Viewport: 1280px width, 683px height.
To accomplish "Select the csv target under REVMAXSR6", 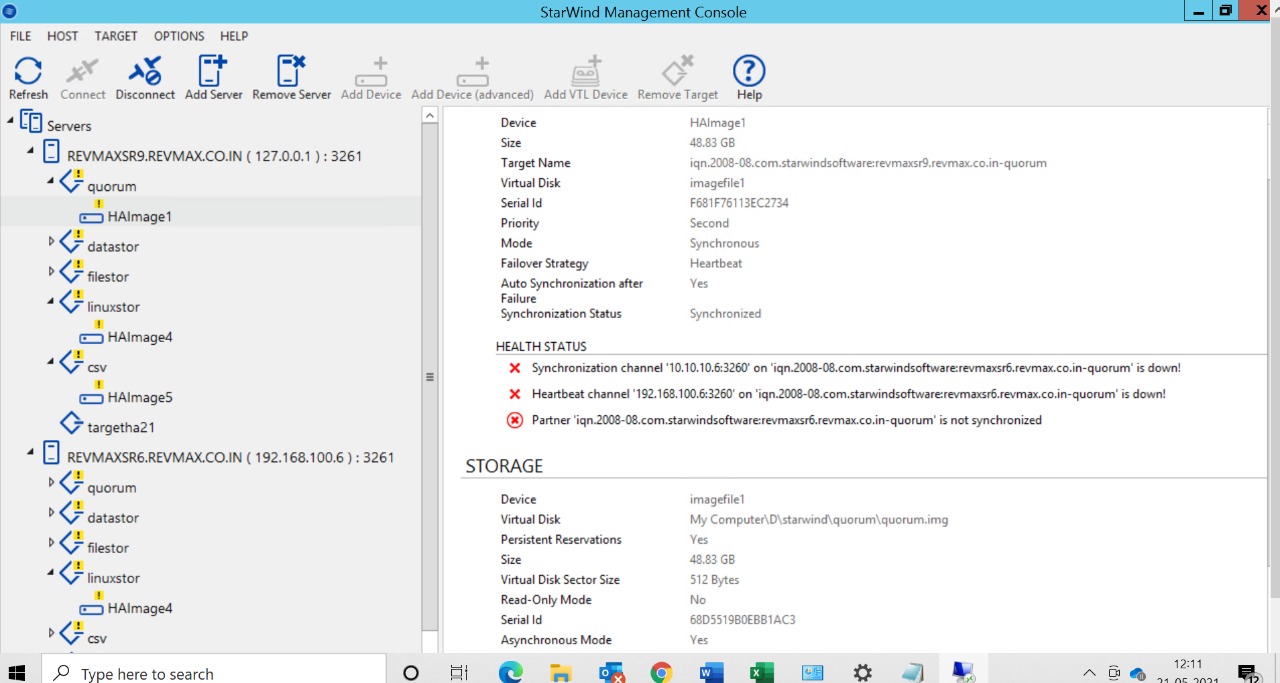I will coord(97,638).
